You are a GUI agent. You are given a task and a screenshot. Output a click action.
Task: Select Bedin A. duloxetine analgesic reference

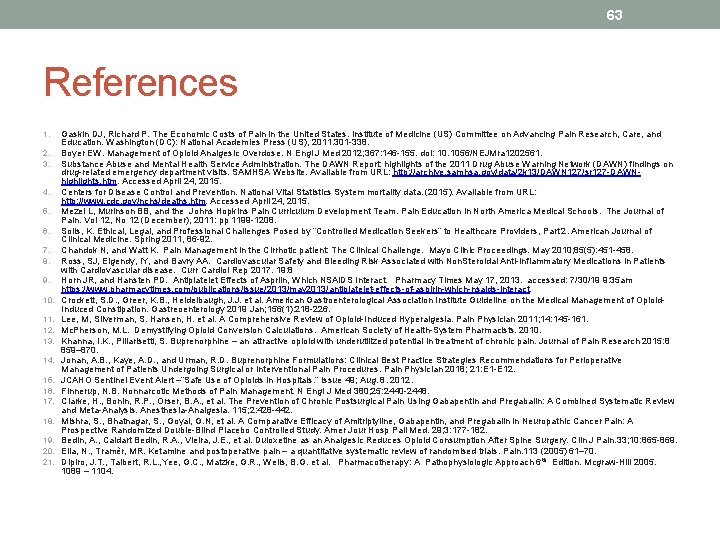tap(369, 440)
